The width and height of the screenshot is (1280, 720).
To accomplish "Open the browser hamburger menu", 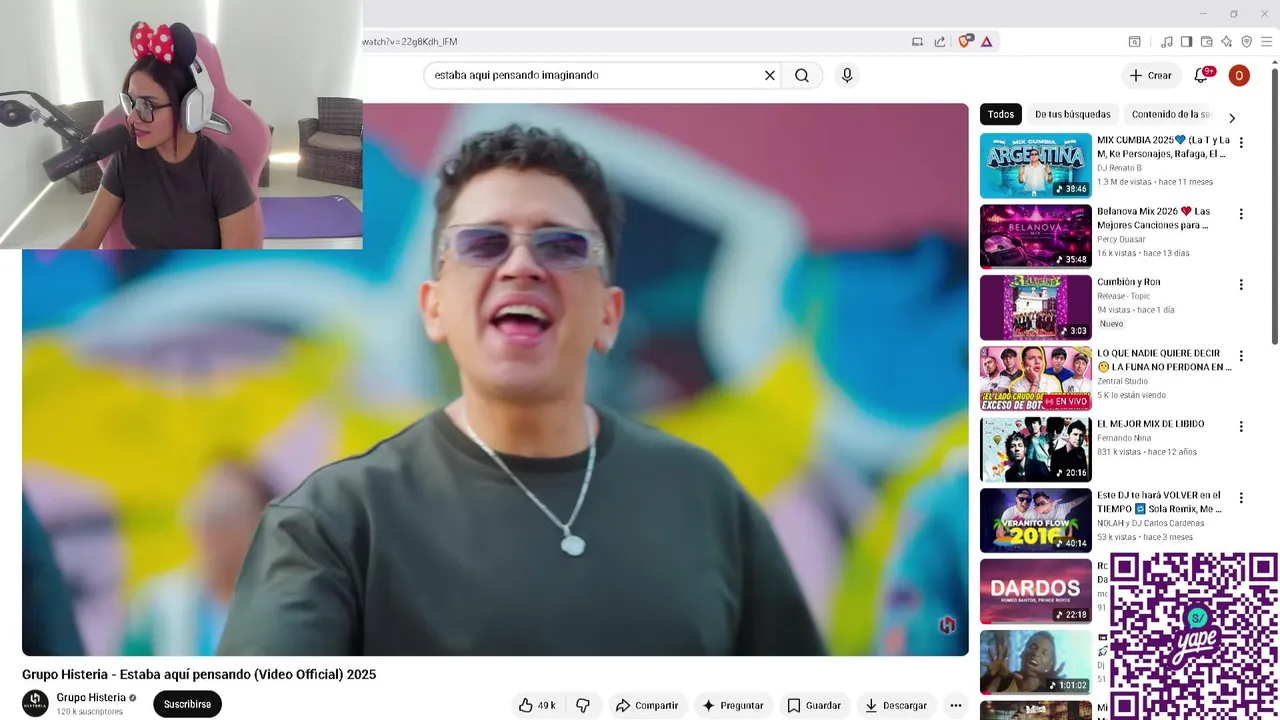I will coord(1267,41).
